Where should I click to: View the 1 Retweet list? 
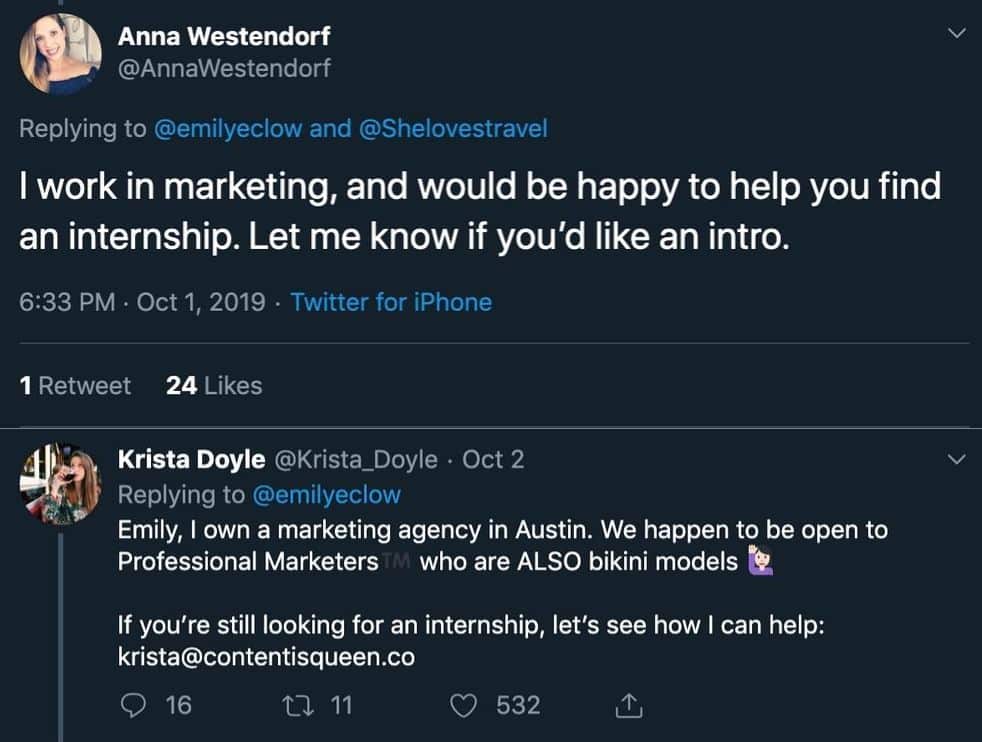75,385
